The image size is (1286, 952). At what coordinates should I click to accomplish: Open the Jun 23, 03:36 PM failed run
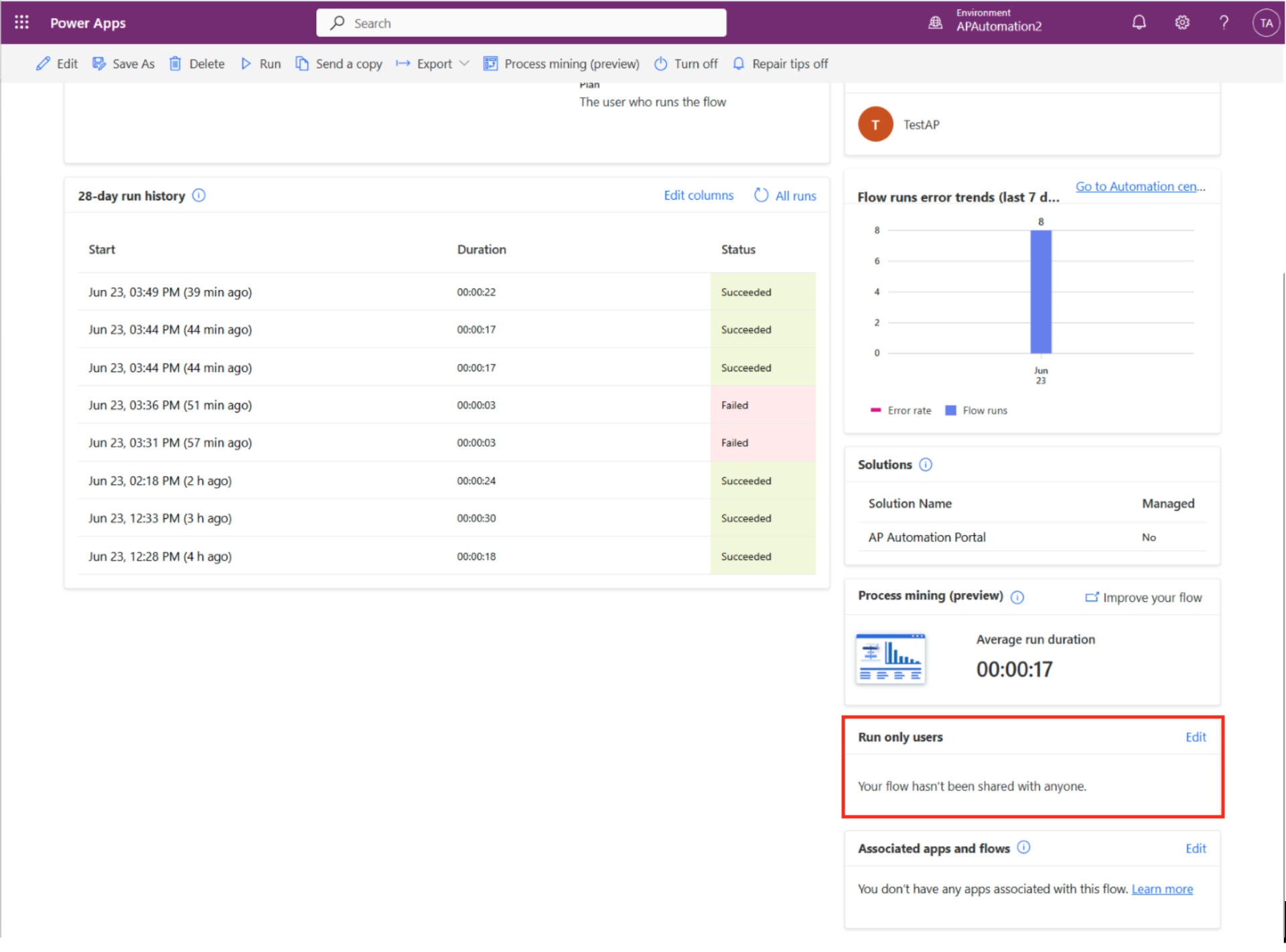click(x=170, y=405)
